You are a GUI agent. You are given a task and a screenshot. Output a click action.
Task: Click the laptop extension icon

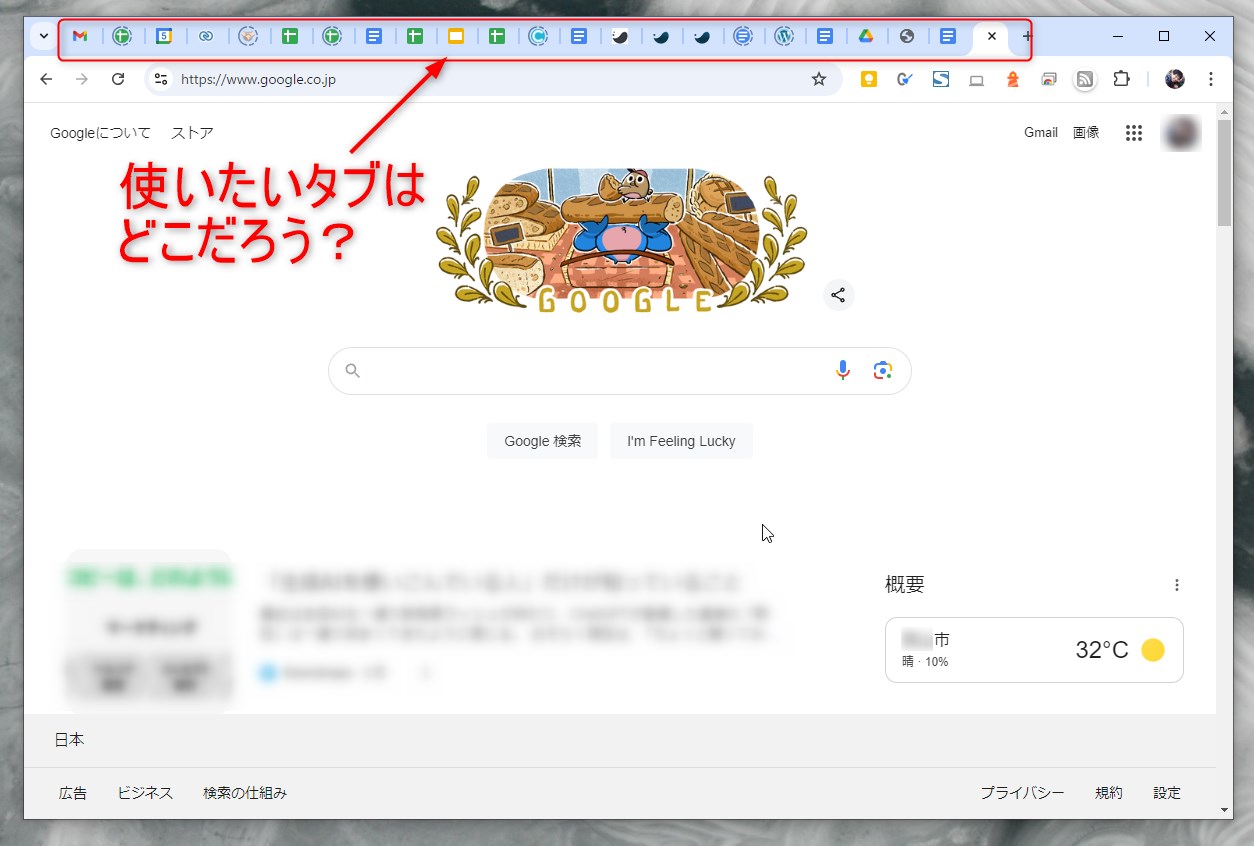[x=977, y=80]
